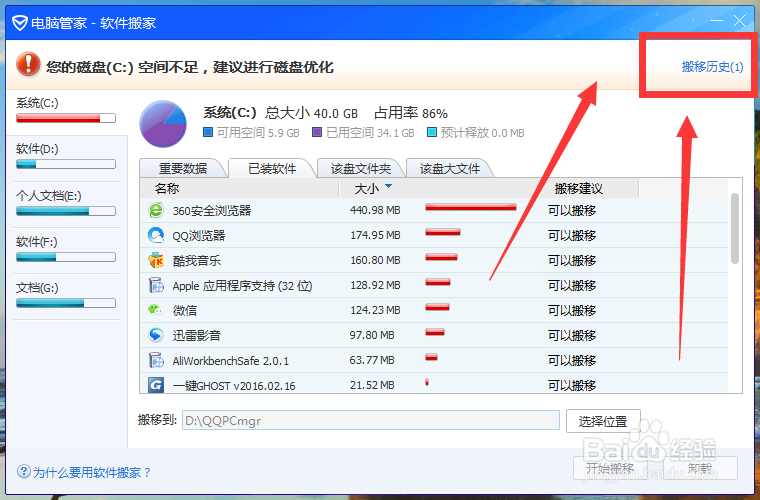The height and width of the screenshot is (500, 760).
Task: Click the 360安全浏览器 red size bar
Action: (x=471, y=207)
